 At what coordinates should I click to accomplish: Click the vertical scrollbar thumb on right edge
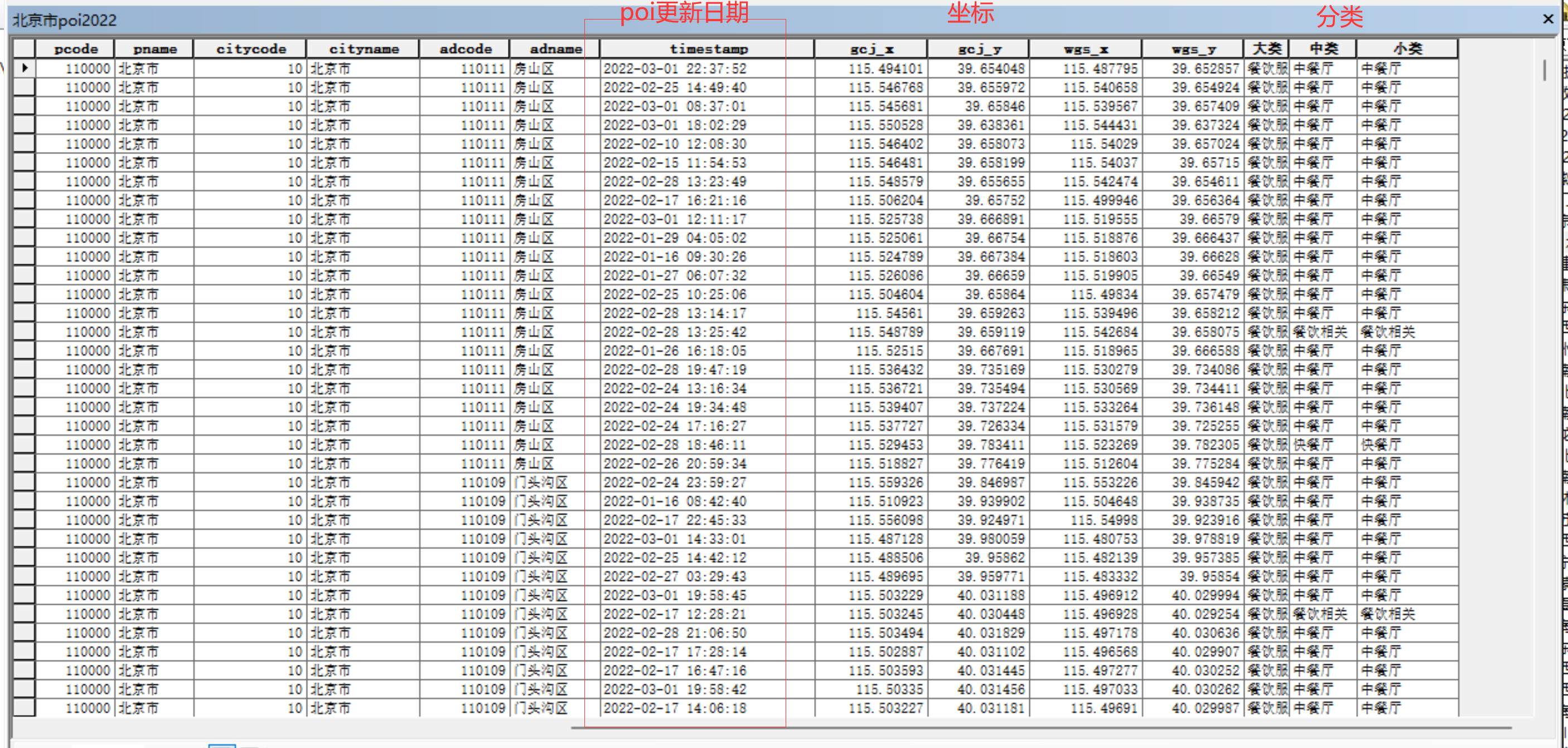coord(1544,70)
